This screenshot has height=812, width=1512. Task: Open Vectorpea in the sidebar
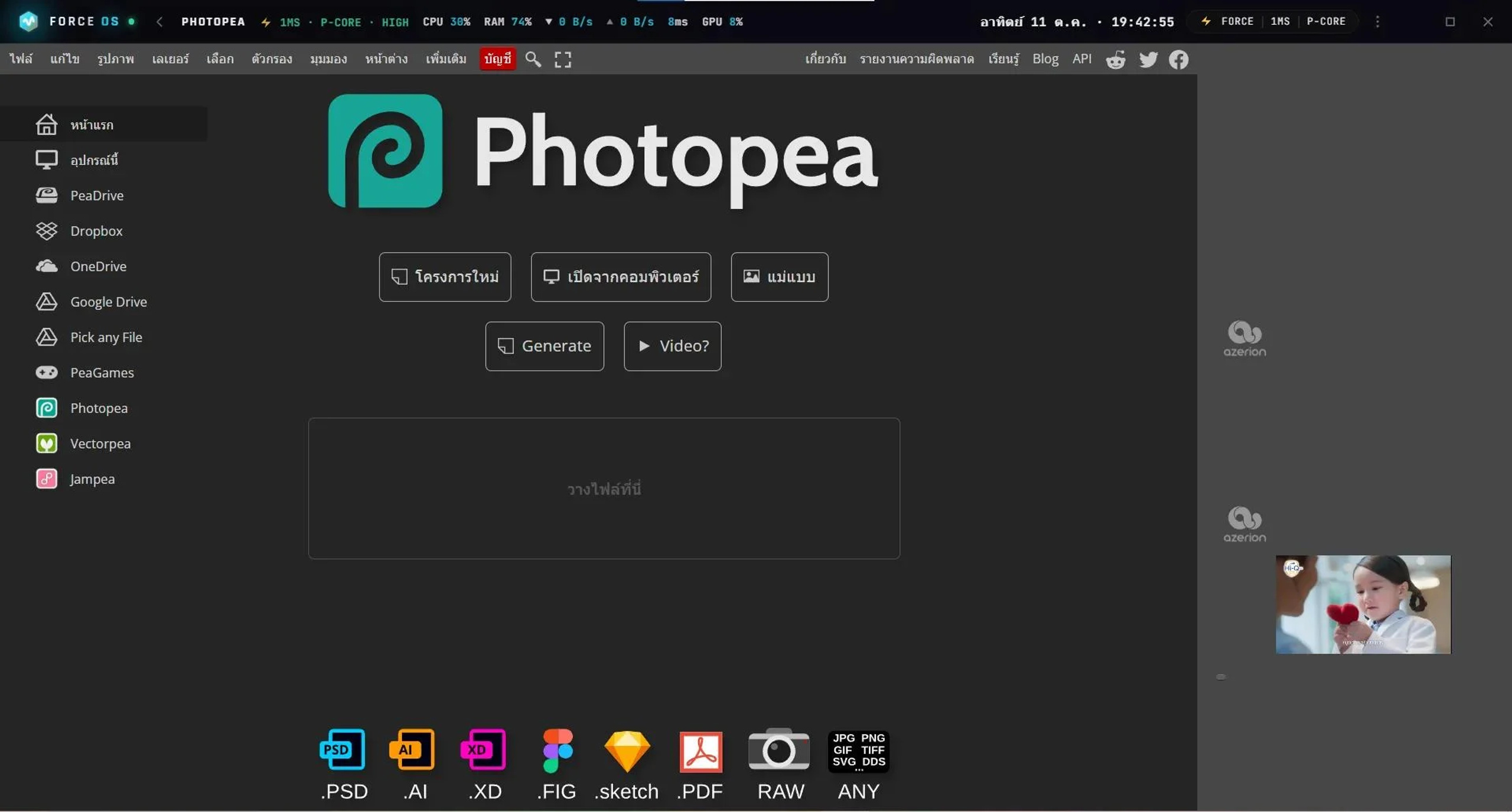pos(104,443)
